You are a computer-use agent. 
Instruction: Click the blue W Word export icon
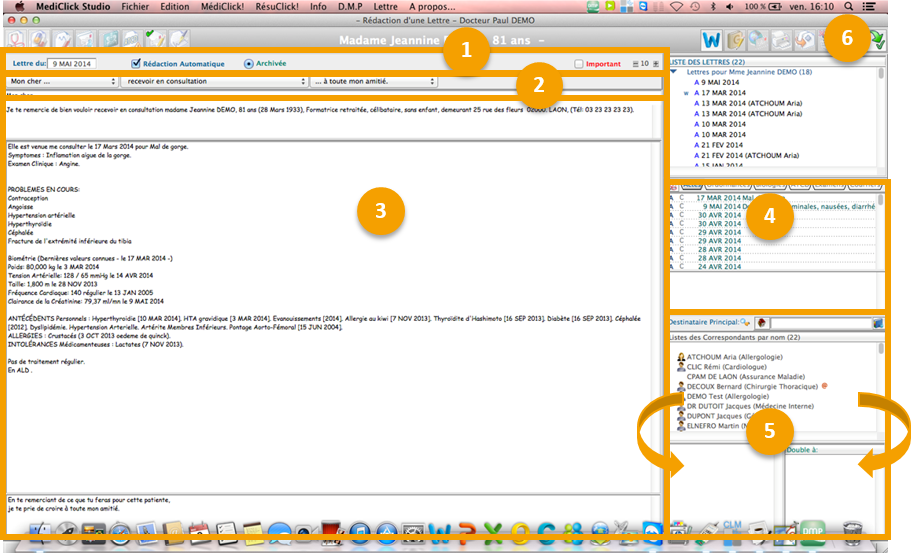tap(712, 40)
